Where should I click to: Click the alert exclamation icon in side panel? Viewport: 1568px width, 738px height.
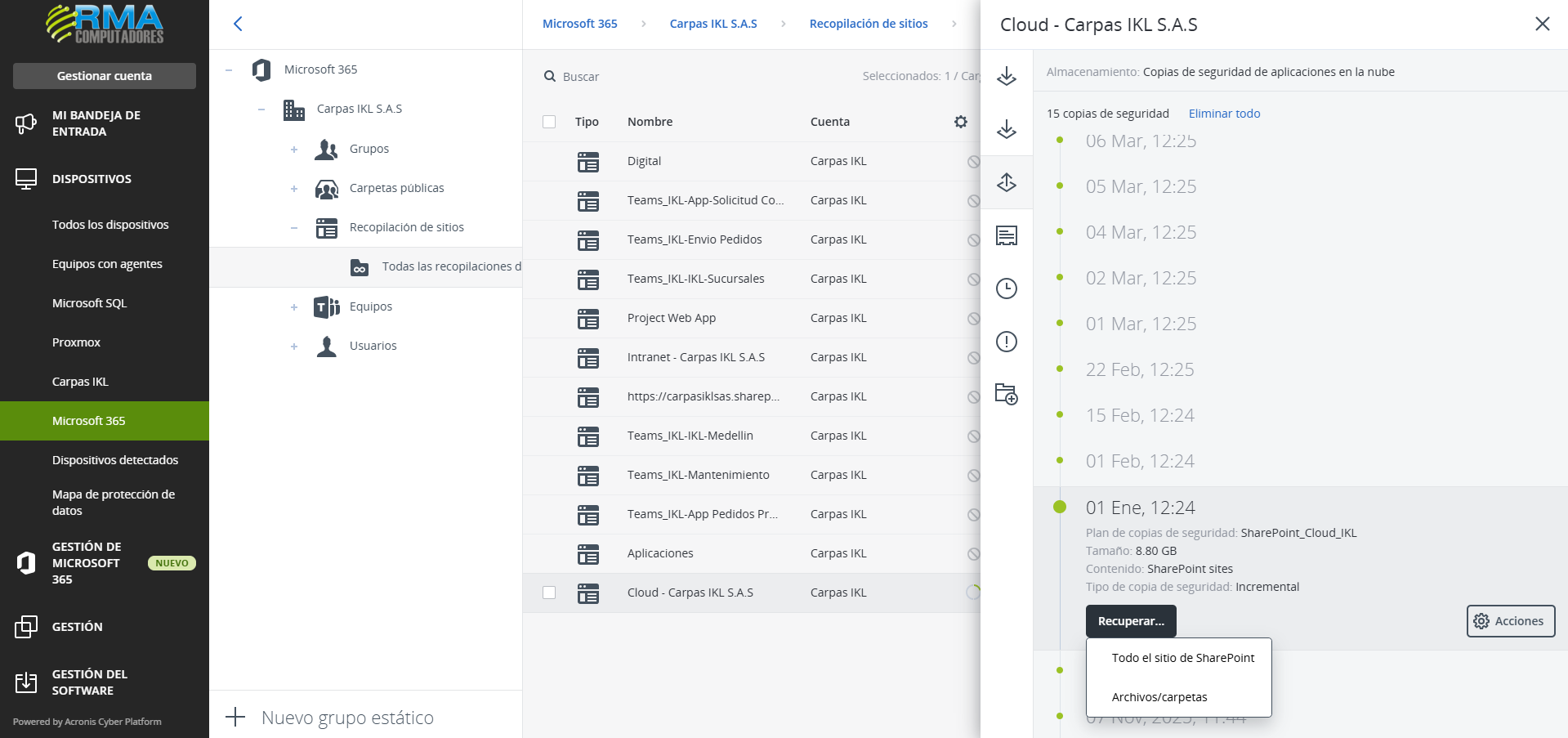tap(1006, 342)
